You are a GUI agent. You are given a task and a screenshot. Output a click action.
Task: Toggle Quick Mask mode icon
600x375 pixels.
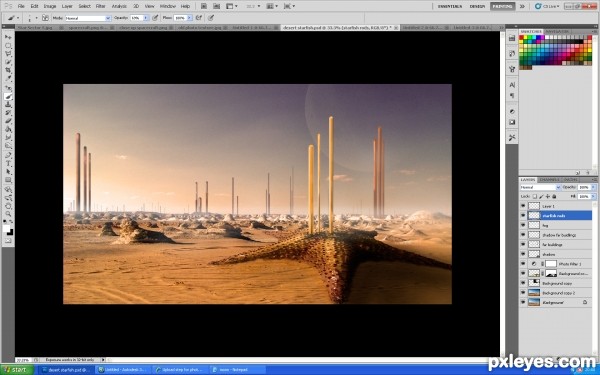click(x=8, y=241)
